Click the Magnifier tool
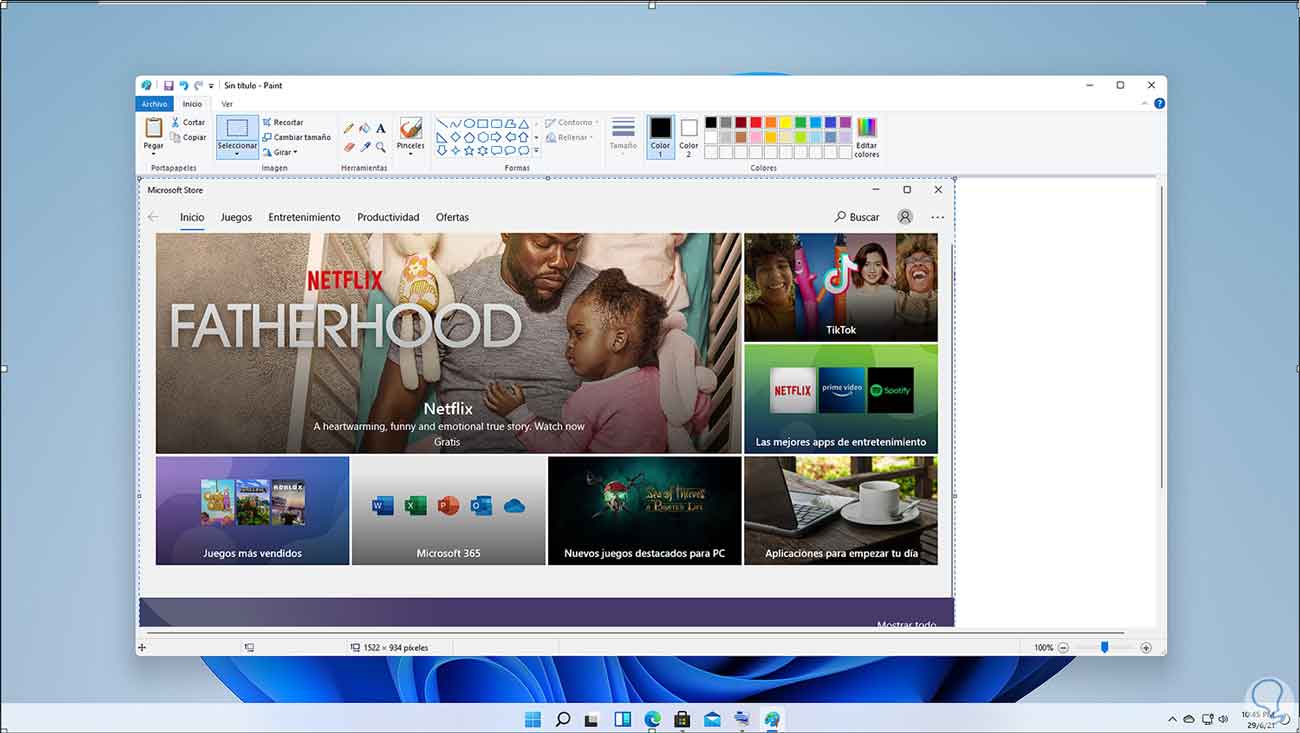This screenshot has width=1300, height=733. click(x=381, y=147)
